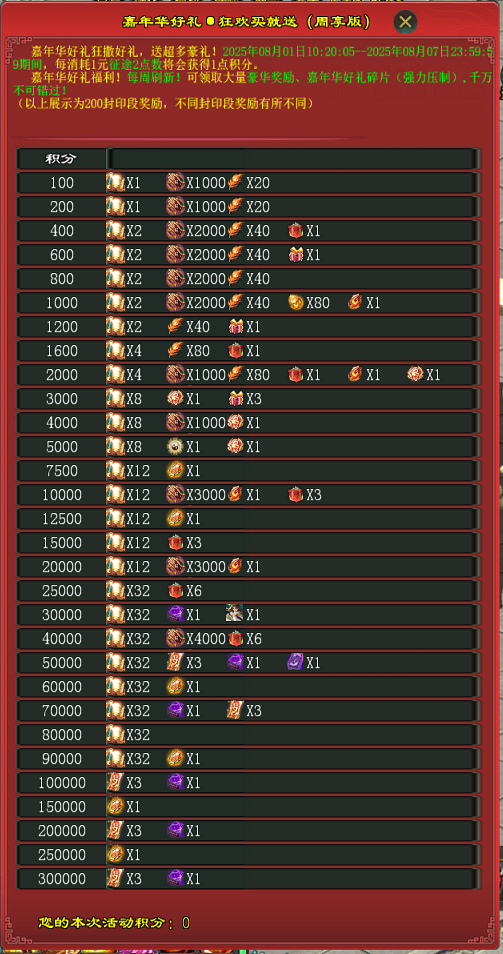
Task: Click the eyeball item in 5000 points row
Action: (175, 446)
